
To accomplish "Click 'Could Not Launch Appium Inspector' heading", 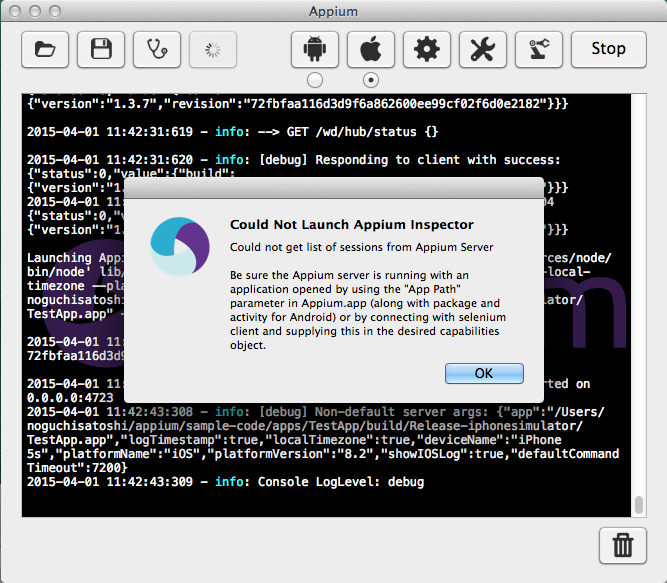I will point(352,225).
